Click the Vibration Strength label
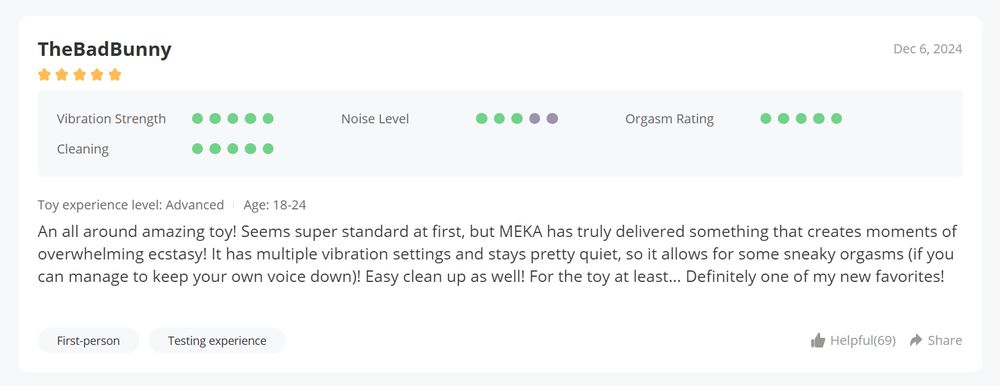Image resolution: width=1000 pixels, height=386 pixels. click(x=111, y=119)
